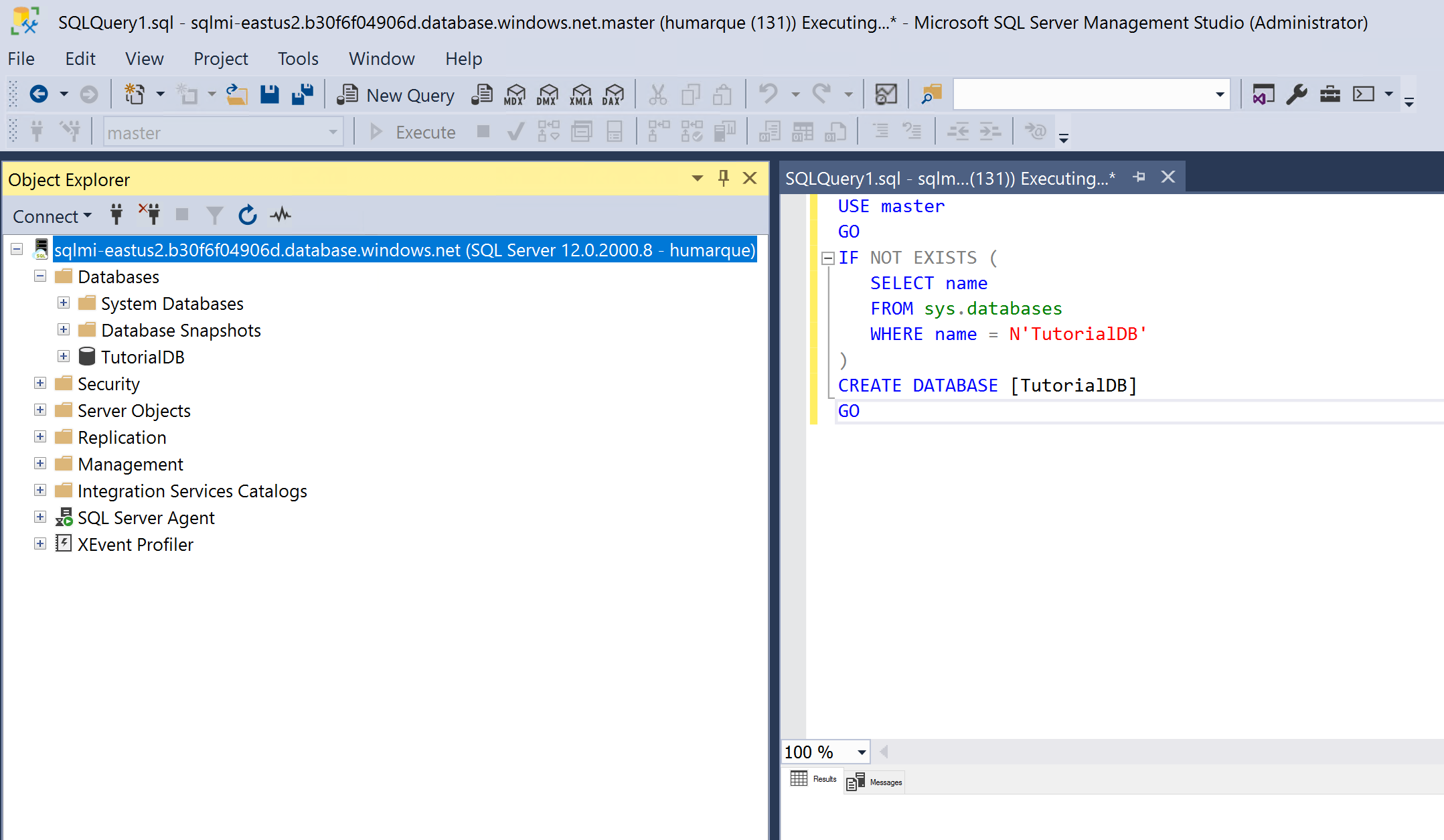The image size is (1444, 840).
Task: Open the Project menu
Action: pyautogui.click(x=220, y=59)
